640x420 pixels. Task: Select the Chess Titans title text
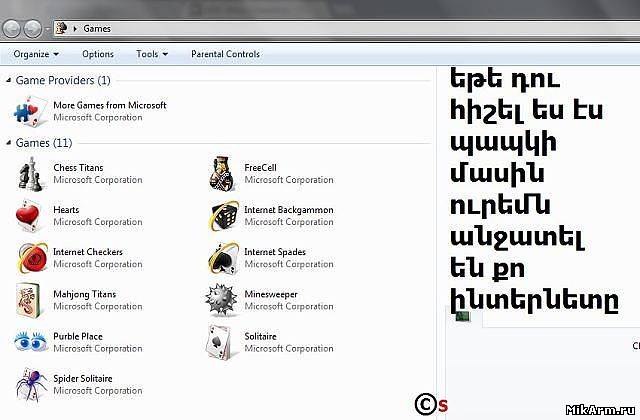point(78,167)
